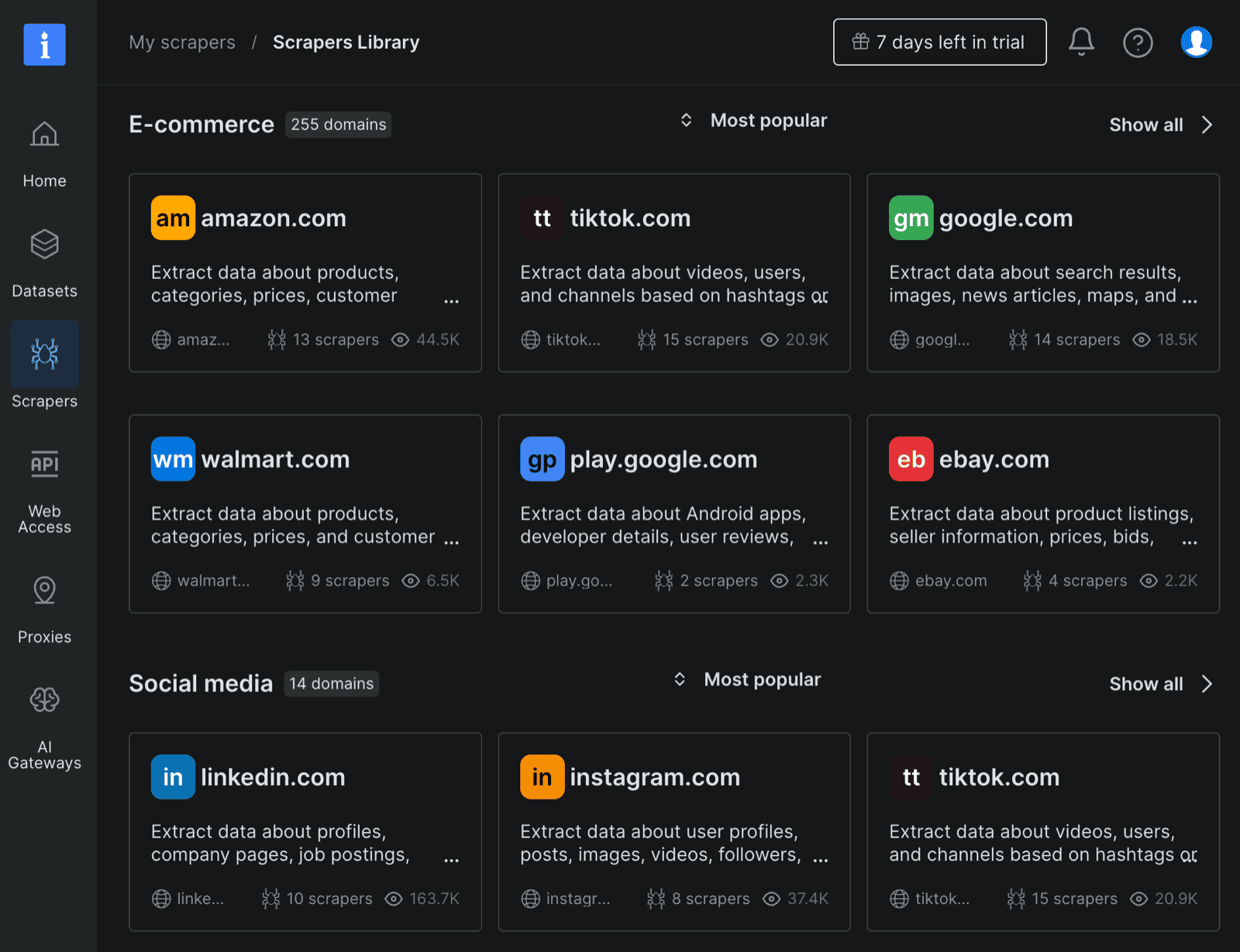The height and width of the screenshot is (952, 1240).
Task: Show all E-commerce scrapers
Action: (x=1146, y=125)
